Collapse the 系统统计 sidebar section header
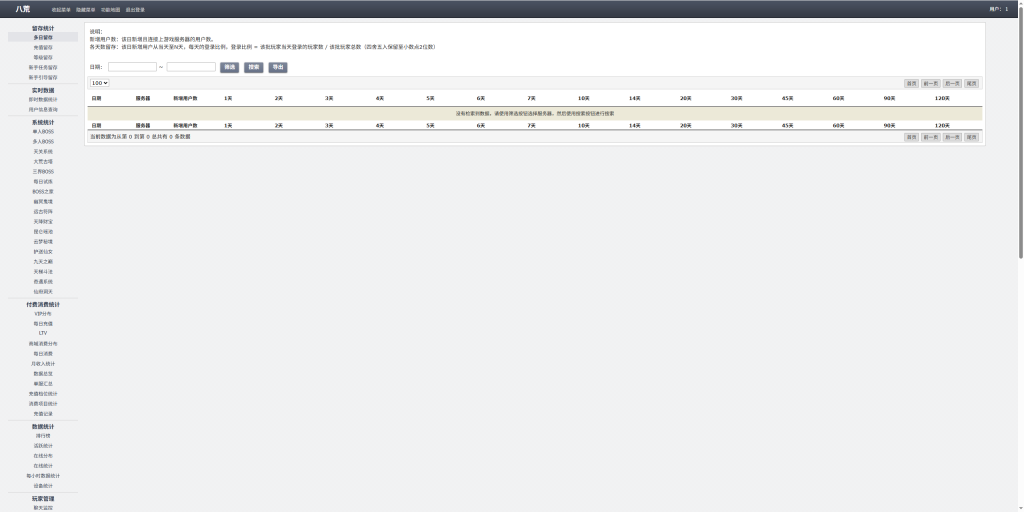Screen dimensions: 1024x512 (x=43, y=122)
